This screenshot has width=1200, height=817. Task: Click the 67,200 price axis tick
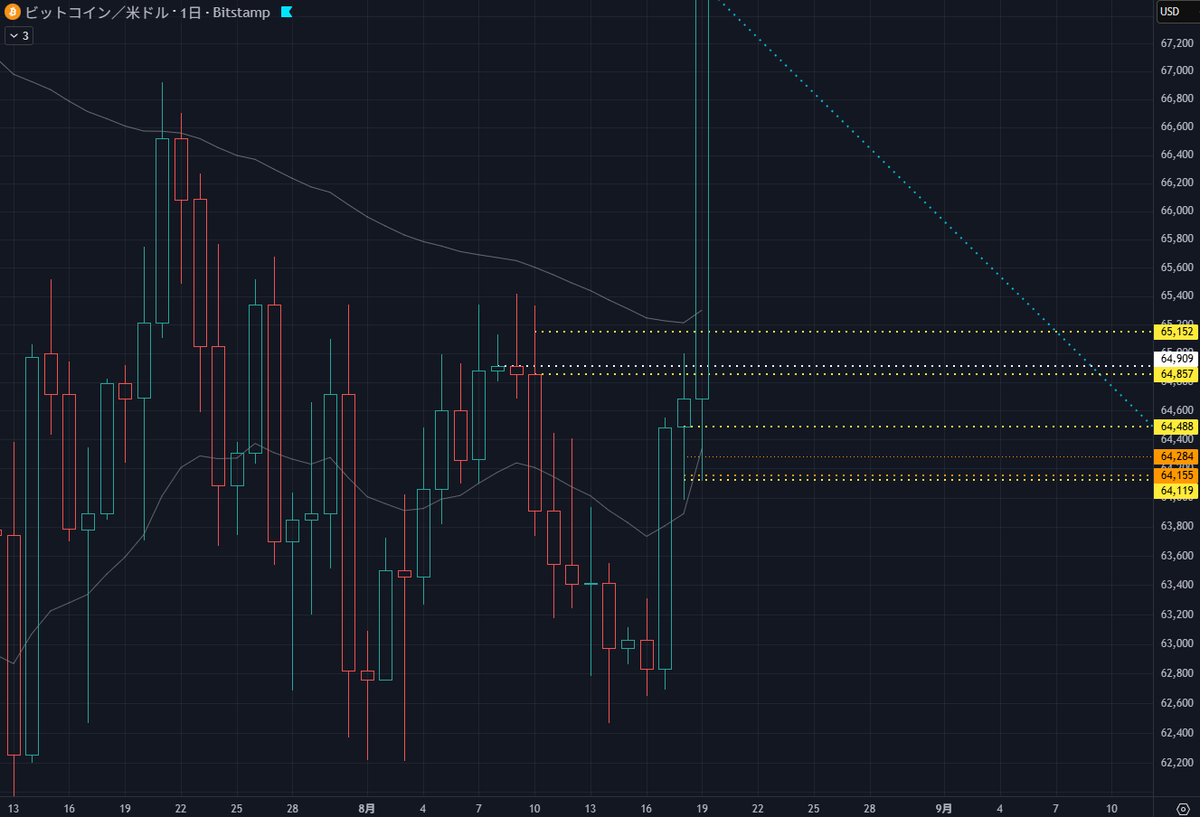1176,42
